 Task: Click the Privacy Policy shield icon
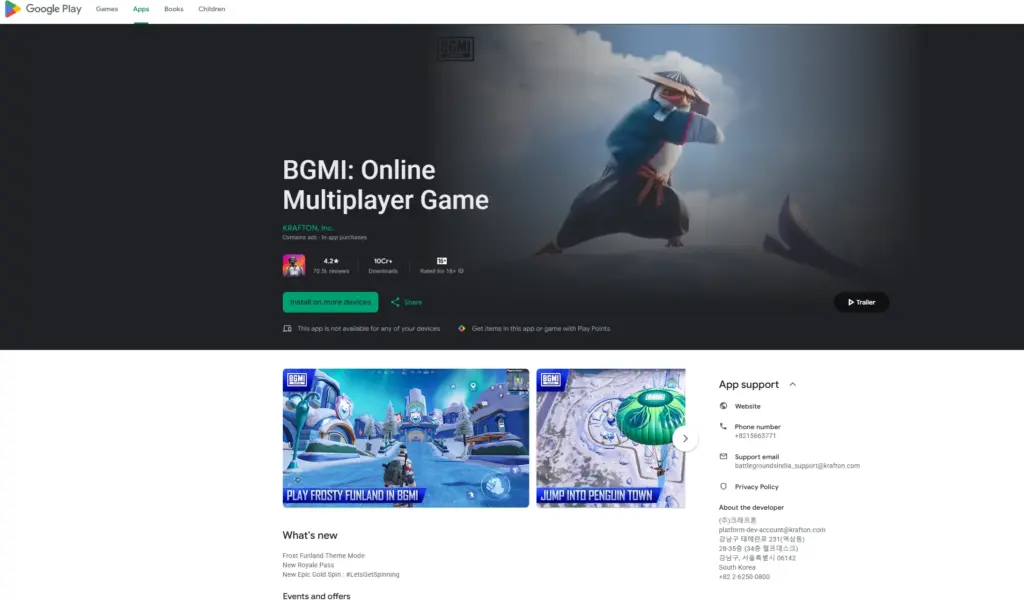pos(723,486)
